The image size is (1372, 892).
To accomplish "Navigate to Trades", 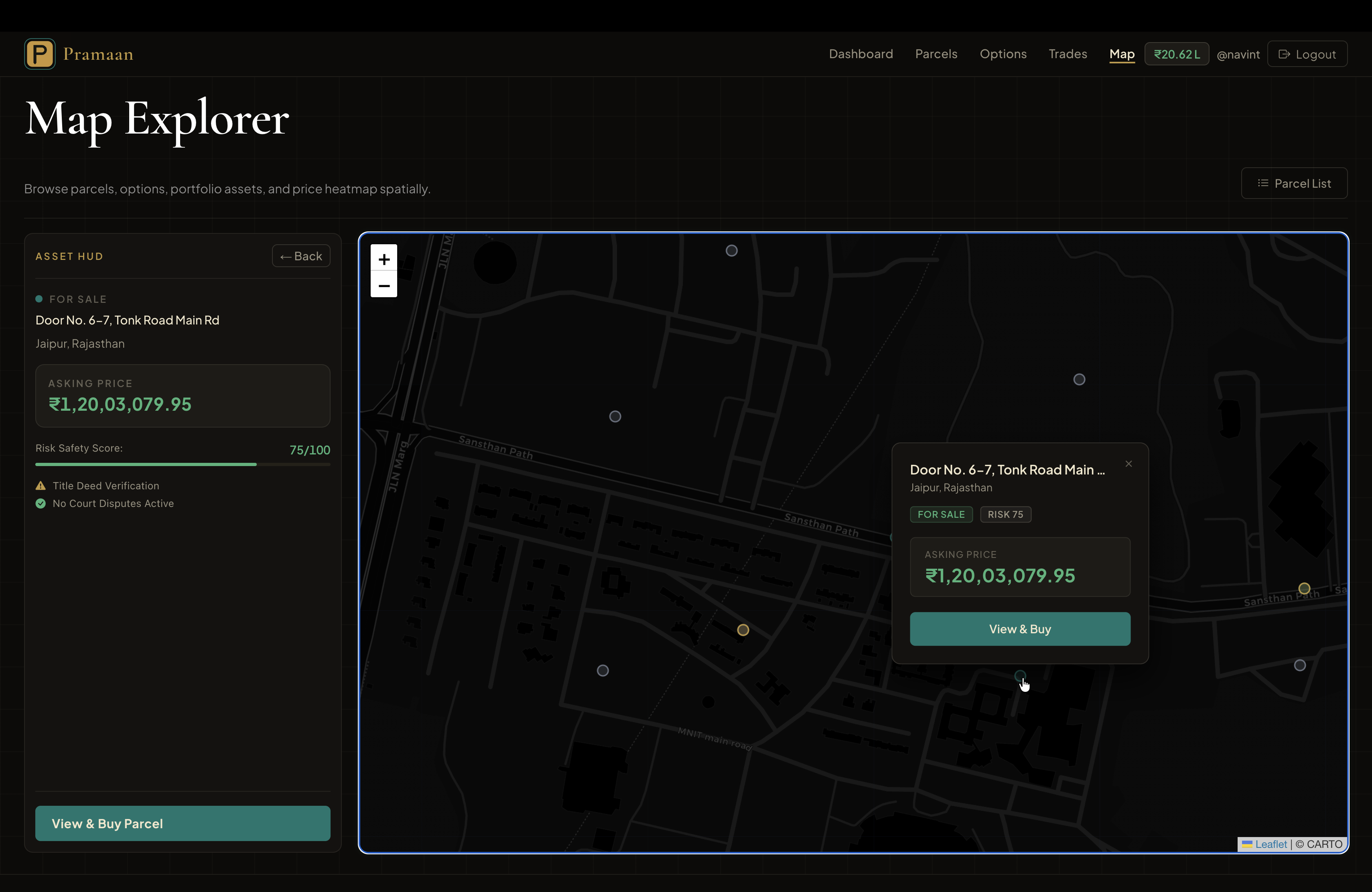I will pos(1068,54).
